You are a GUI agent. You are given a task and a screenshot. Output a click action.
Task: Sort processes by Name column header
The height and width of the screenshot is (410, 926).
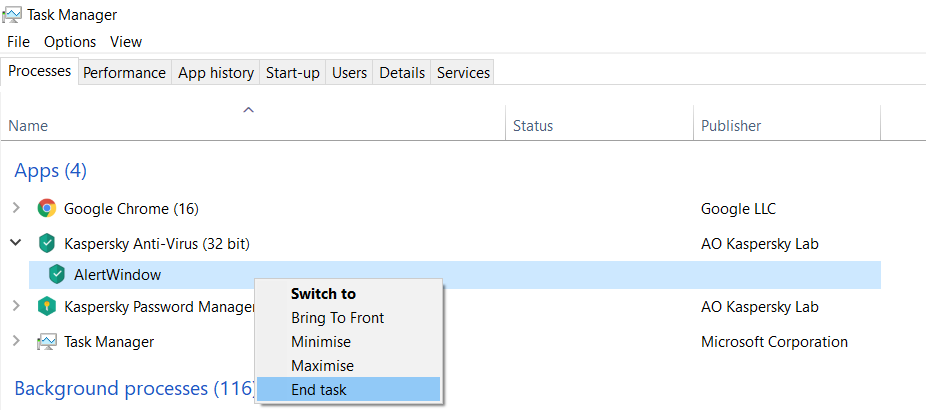coord(28,126)
